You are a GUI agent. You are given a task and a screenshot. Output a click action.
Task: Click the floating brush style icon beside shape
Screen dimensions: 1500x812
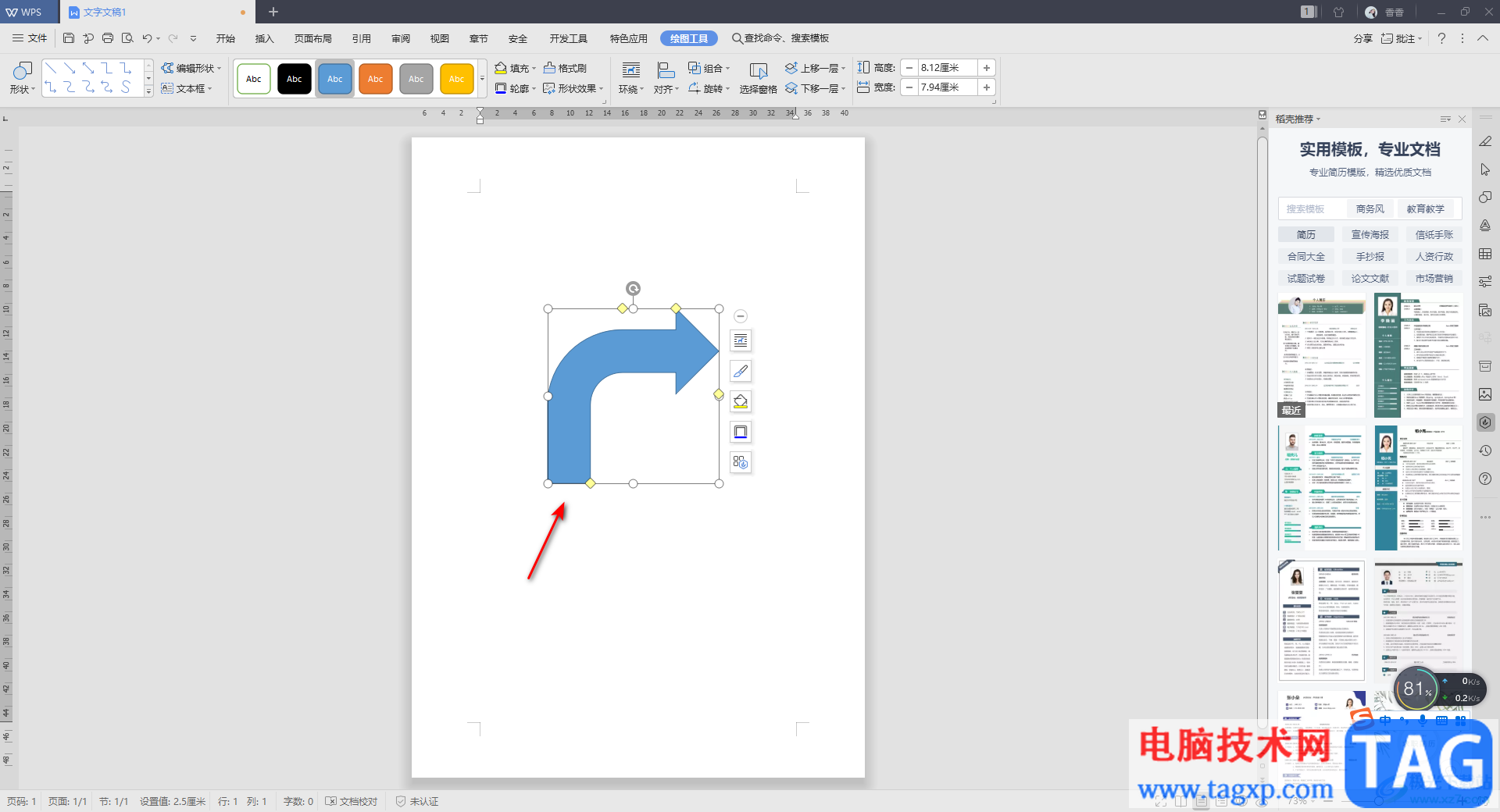click(741, 371)
